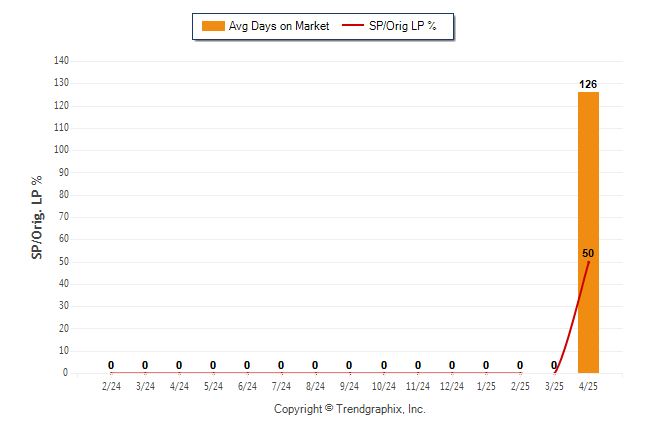This screenshot has height=434, width=646.
Task: Click the 10/24 x-axis label
Action: (384, 386)
